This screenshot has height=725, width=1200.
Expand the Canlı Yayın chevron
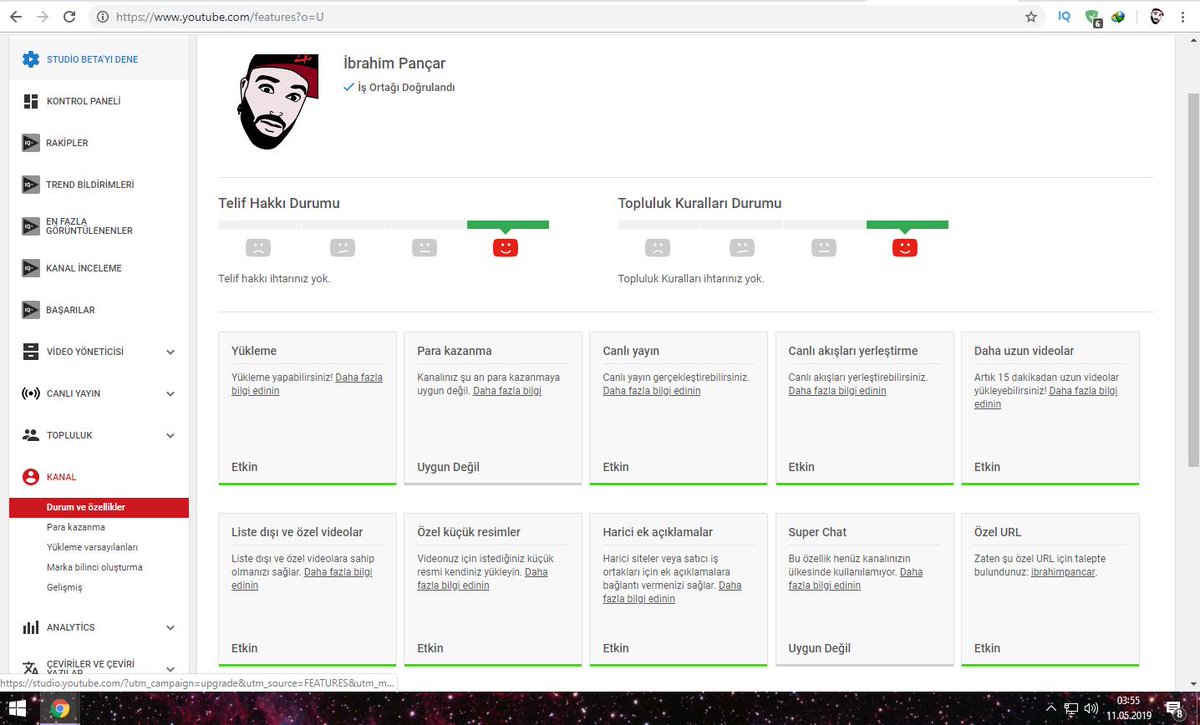(x=170, y=393)
